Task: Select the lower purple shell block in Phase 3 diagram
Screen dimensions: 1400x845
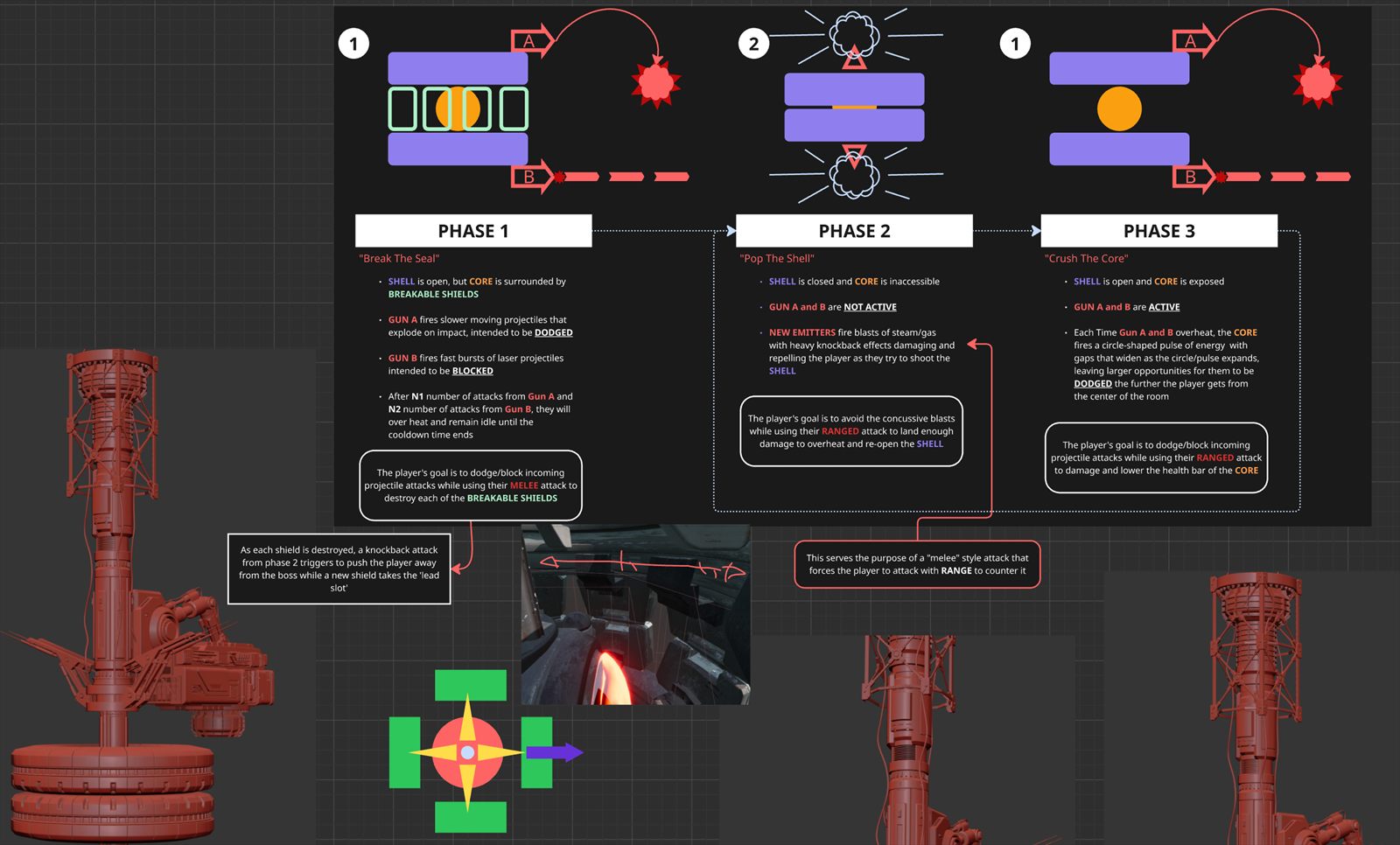Action: click(1119, 150)
